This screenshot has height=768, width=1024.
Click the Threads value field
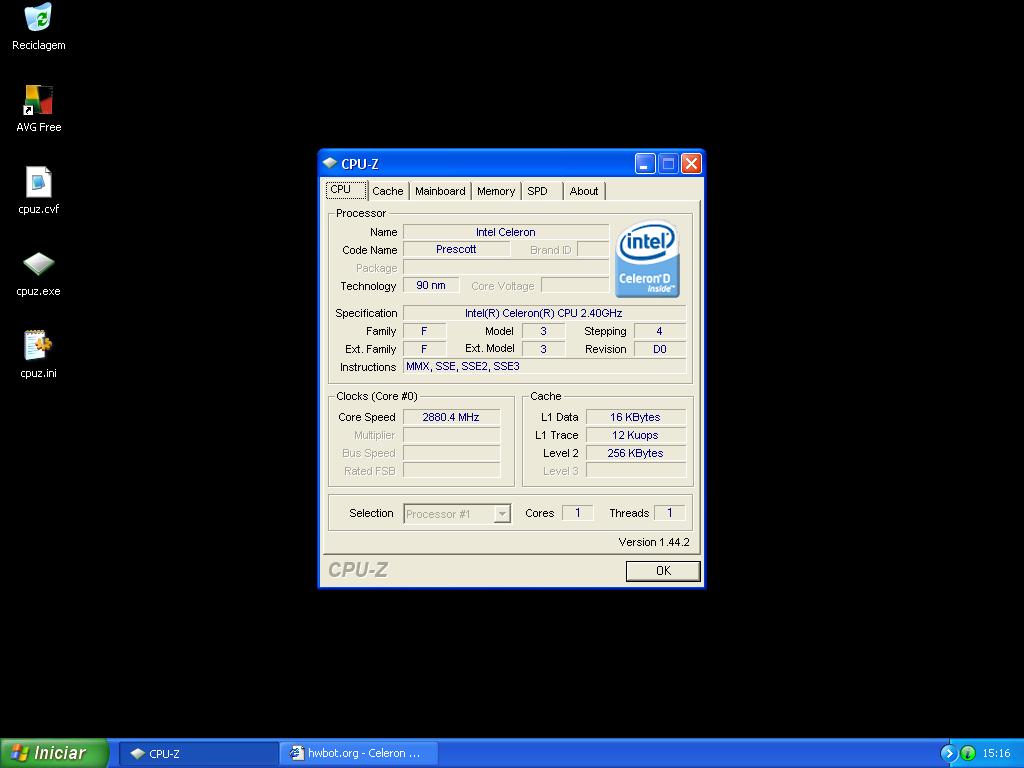(x=669, y=513)
